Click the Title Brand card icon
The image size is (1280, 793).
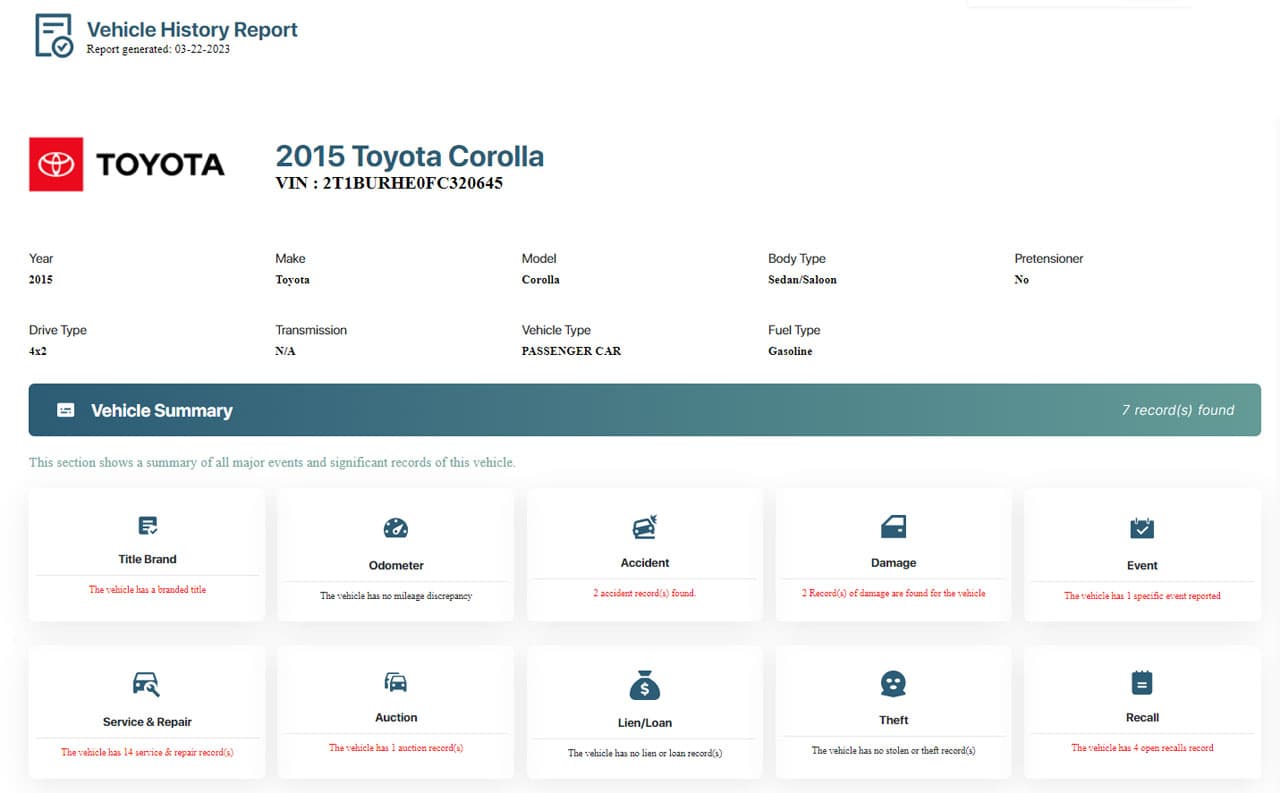tap(147, 525)
